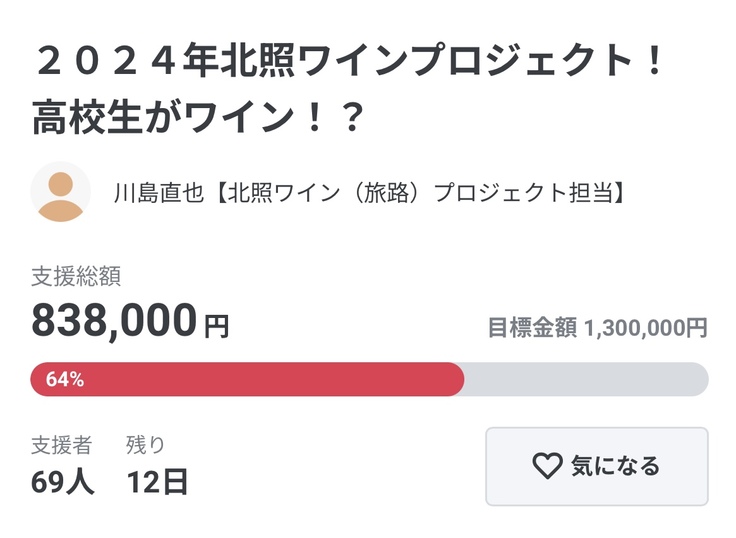Select the 1,300,000円 goal value
736x538 pixels.
646,328
